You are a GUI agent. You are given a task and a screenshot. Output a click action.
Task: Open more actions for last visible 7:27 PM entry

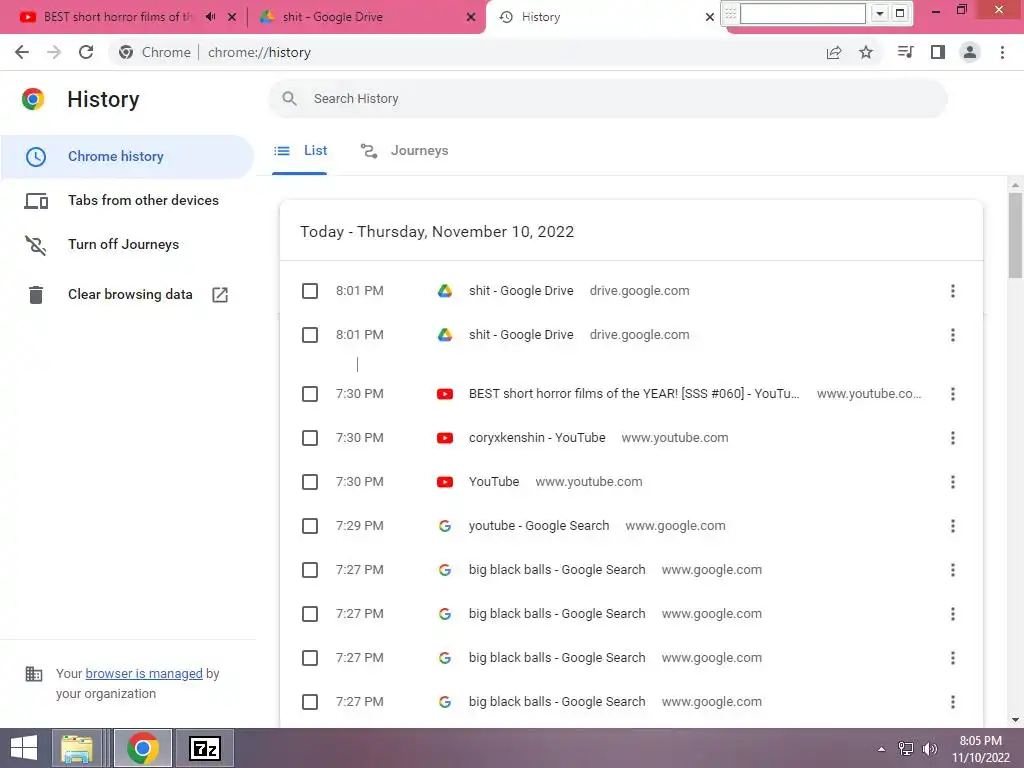[953, 702]
